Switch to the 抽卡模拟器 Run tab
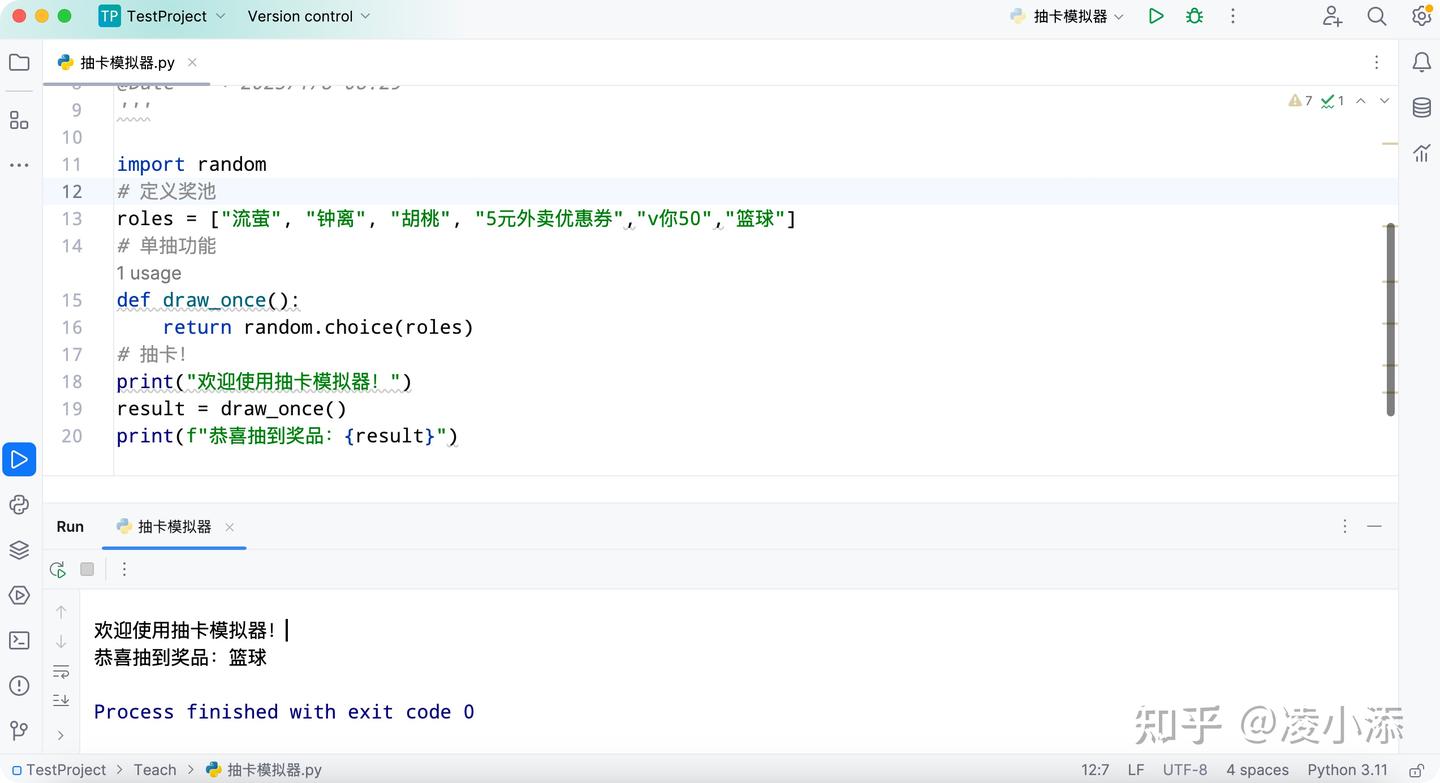The image size is (1440, 783). [174, 526]
